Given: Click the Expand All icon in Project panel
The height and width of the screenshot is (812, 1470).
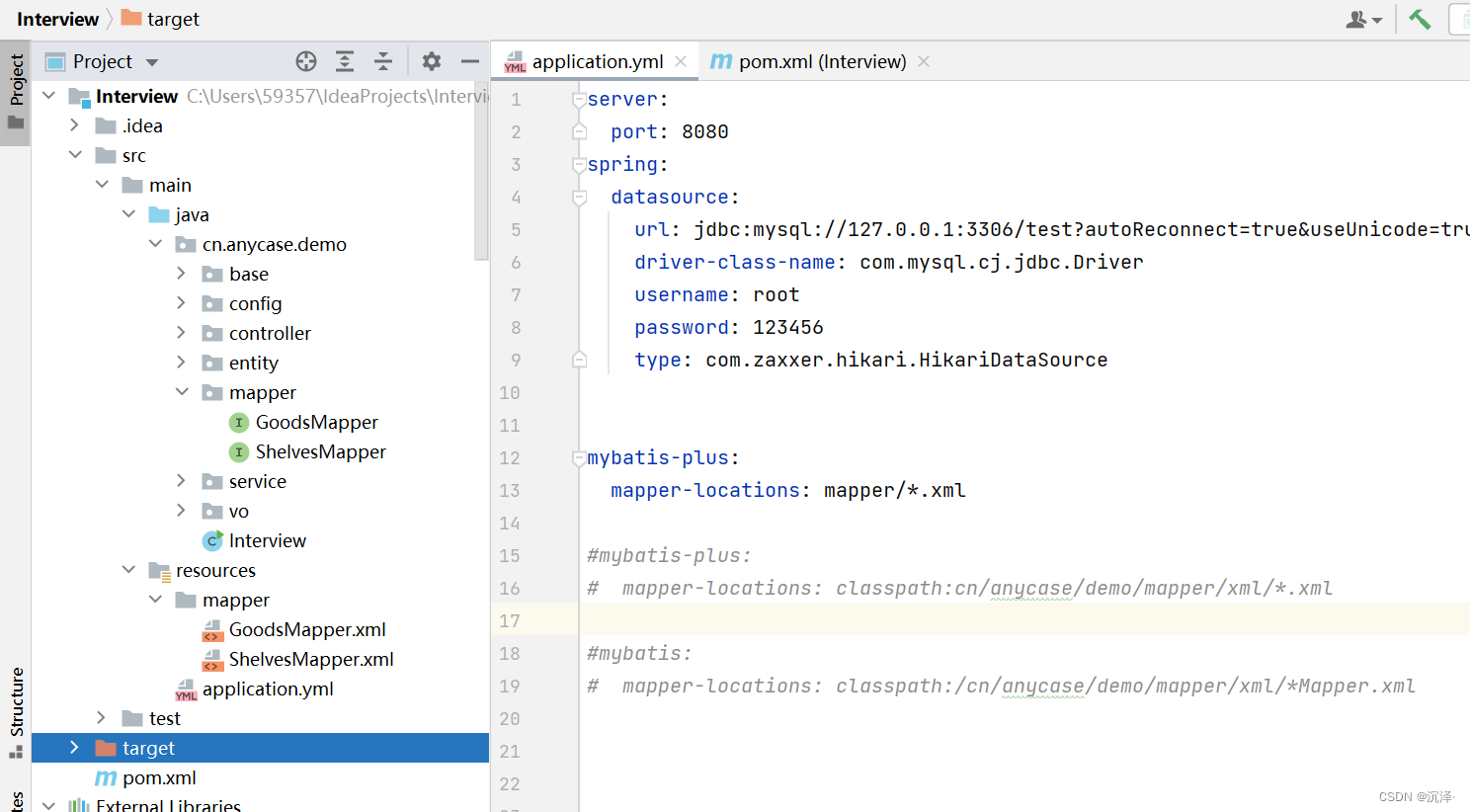Looking at the screenshot, I should point(345,61).
